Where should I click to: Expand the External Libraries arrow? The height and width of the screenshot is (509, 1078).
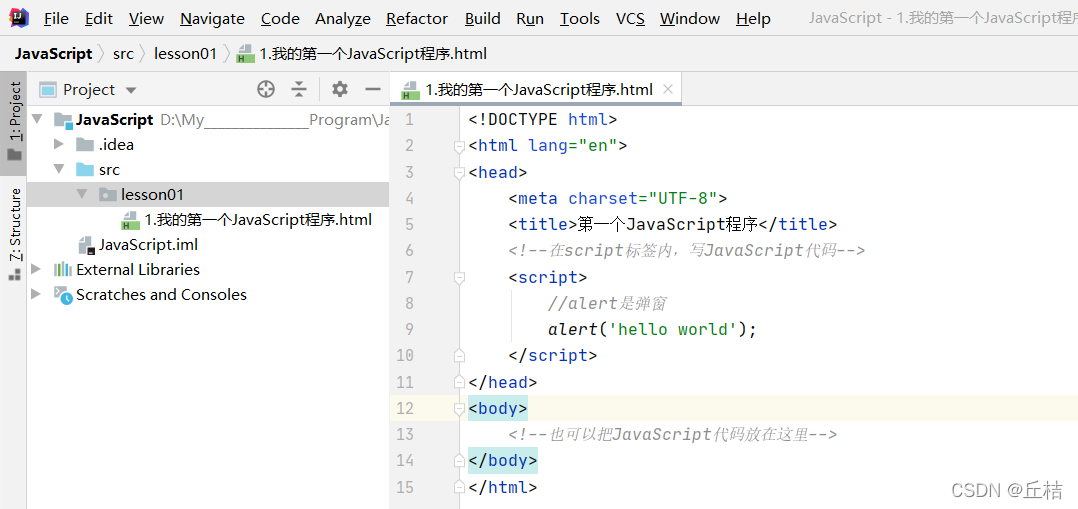[36, 269]
